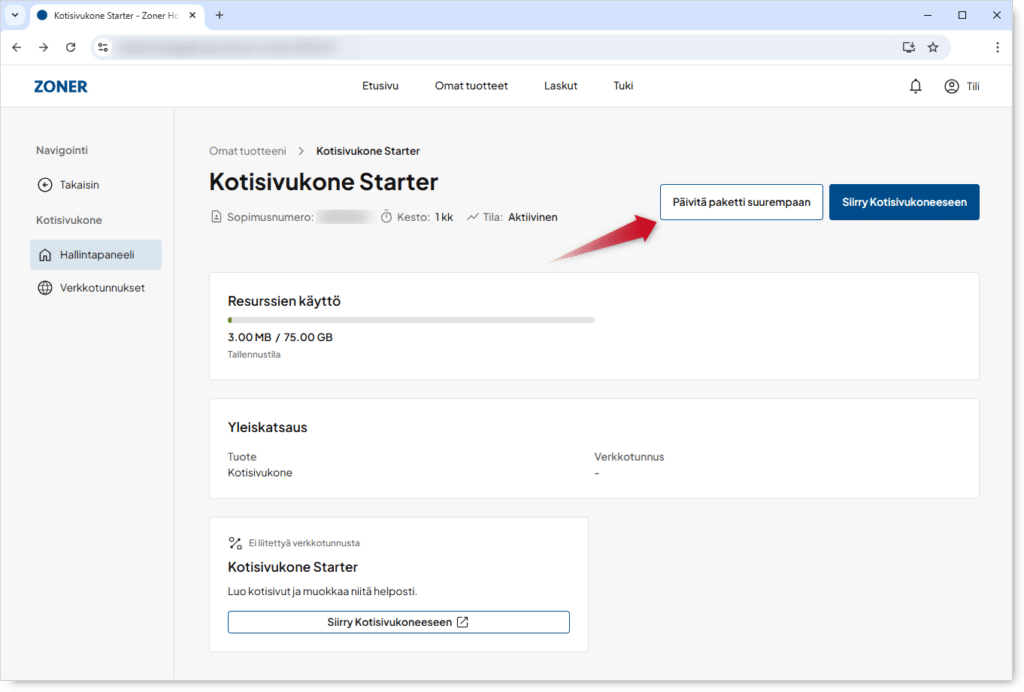This screenshot has height=692, width=1024.
Task: Open the Tili account menu
Action: click(x=962, y=86)
